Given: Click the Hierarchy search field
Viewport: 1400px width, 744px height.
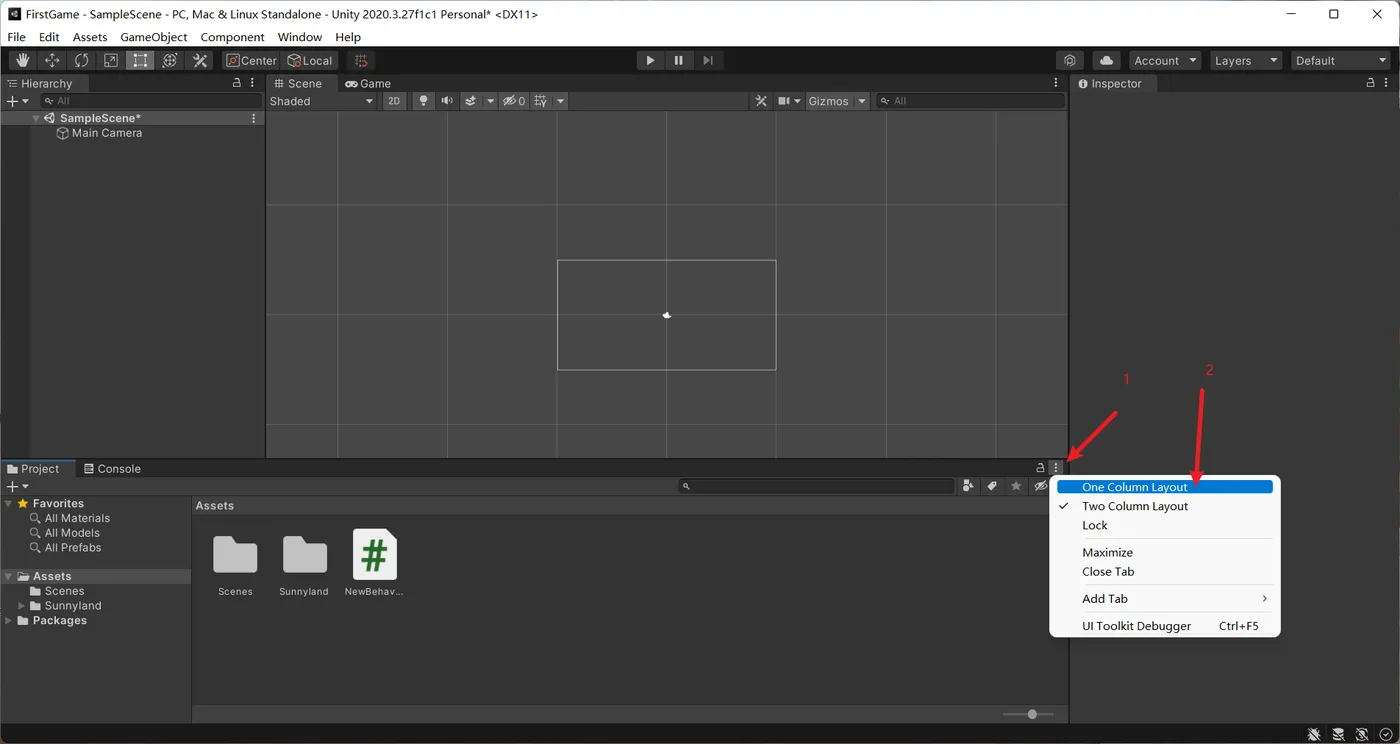Looking at the screenshot, I should [151, 101].
